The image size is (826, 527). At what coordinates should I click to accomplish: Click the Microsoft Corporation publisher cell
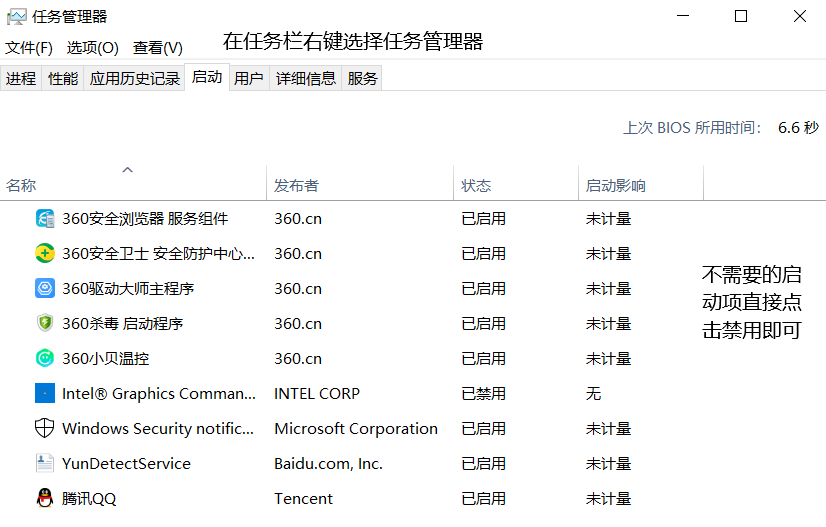click(x=356, y=428)
